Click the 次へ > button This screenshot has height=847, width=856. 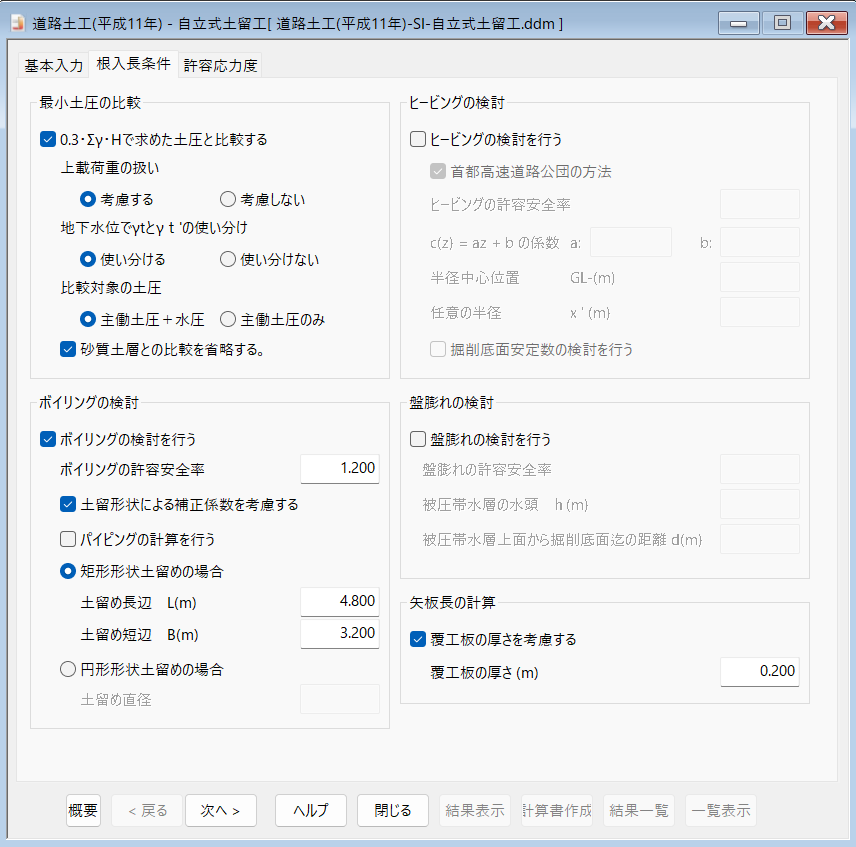220,811
